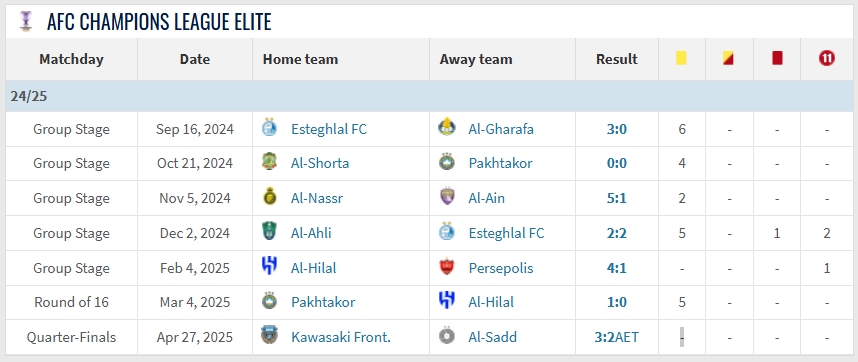The image size is (858, 362).
Task: Click the AFC Champions League trophy icon
Action: click(x=25, y=21)
